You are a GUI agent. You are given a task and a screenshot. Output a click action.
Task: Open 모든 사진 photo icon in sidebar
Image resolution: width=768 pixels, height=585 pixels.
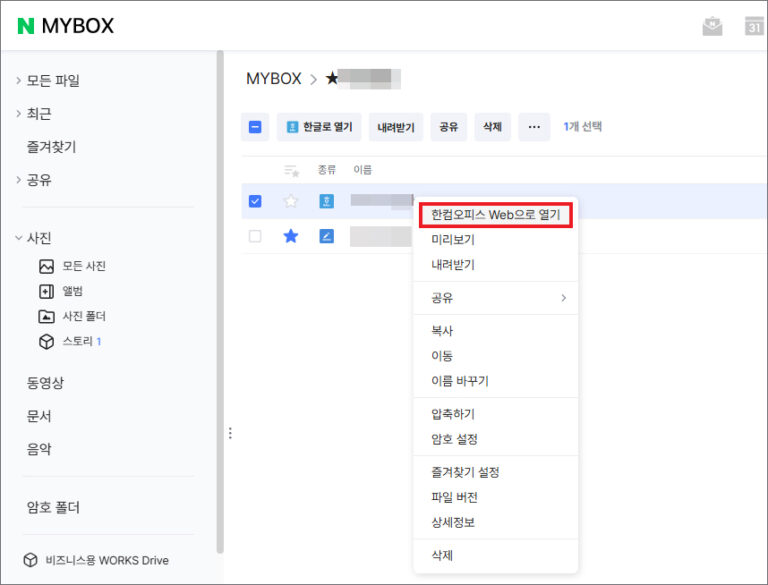pos(47,267)
